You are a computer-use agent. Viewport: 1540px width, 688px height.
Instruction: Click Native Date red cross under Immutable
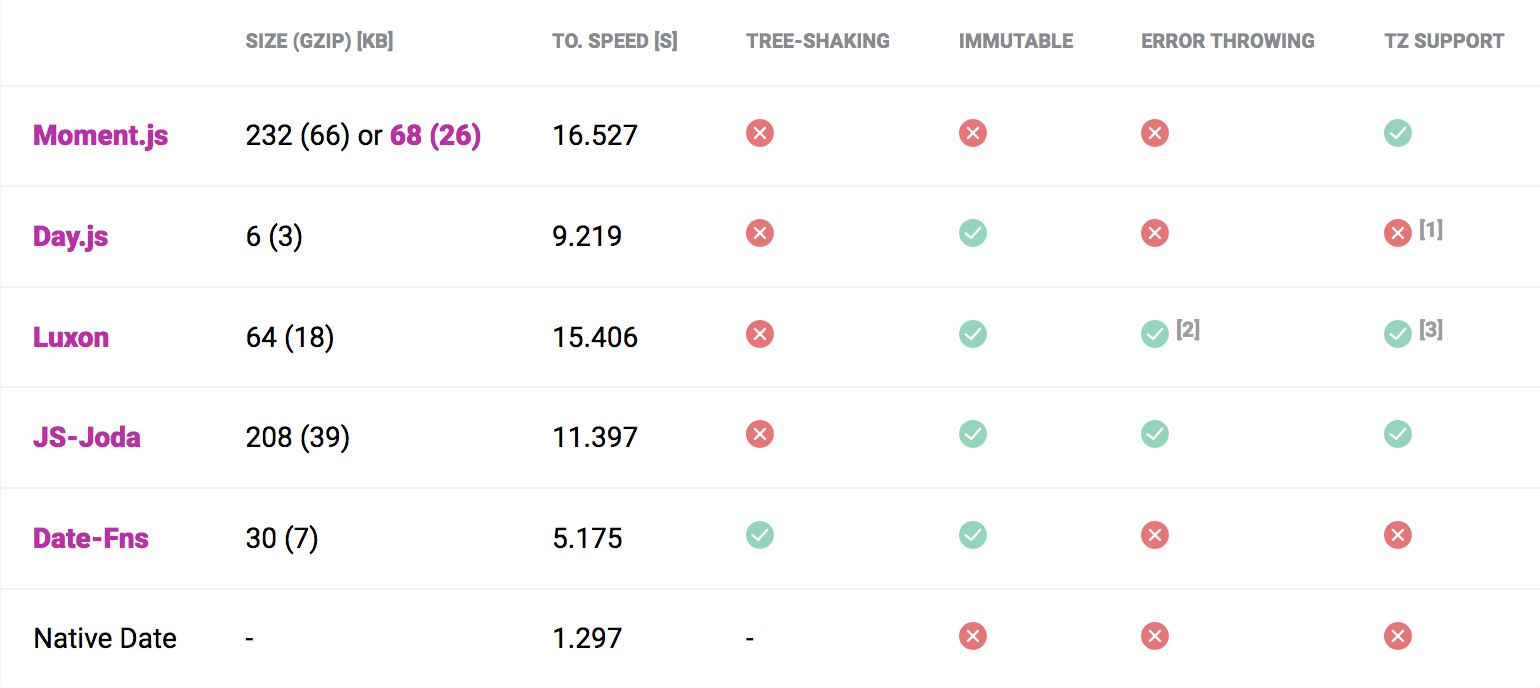click(x=973, y=636)
